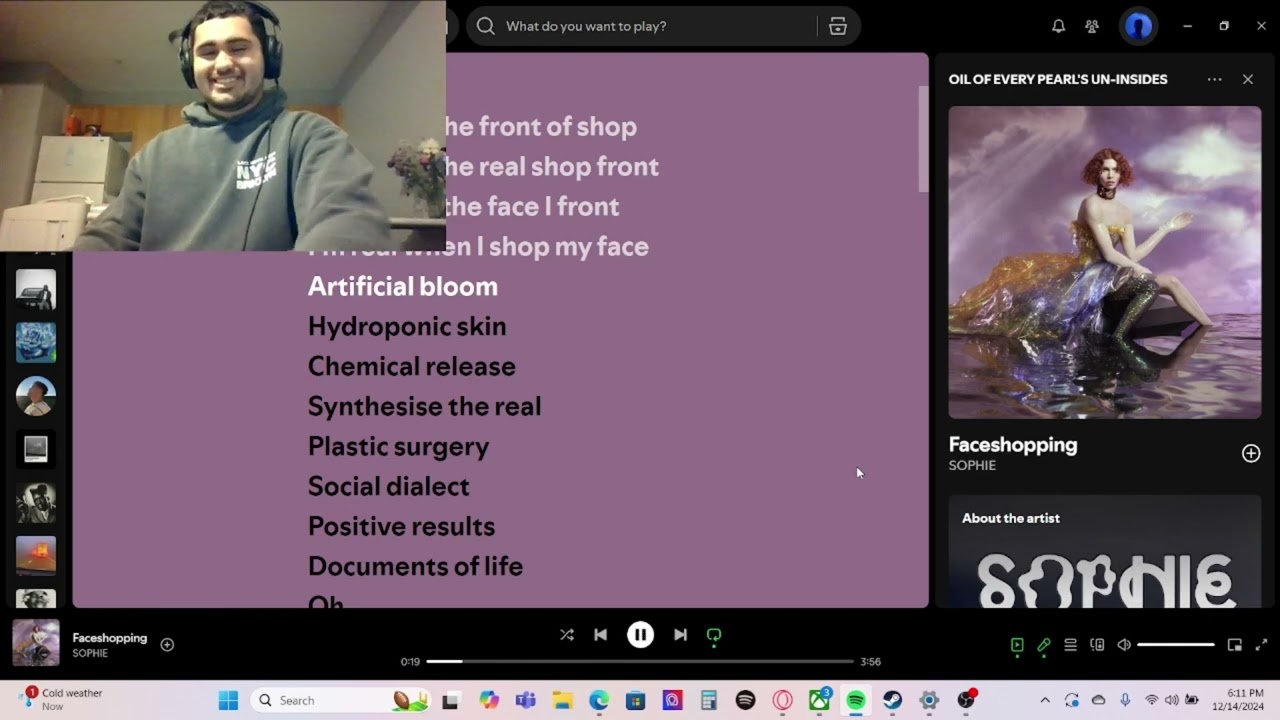Open the OneDrive cloud tray icon
1280x720 pixels.
(x=1098, y=700)
